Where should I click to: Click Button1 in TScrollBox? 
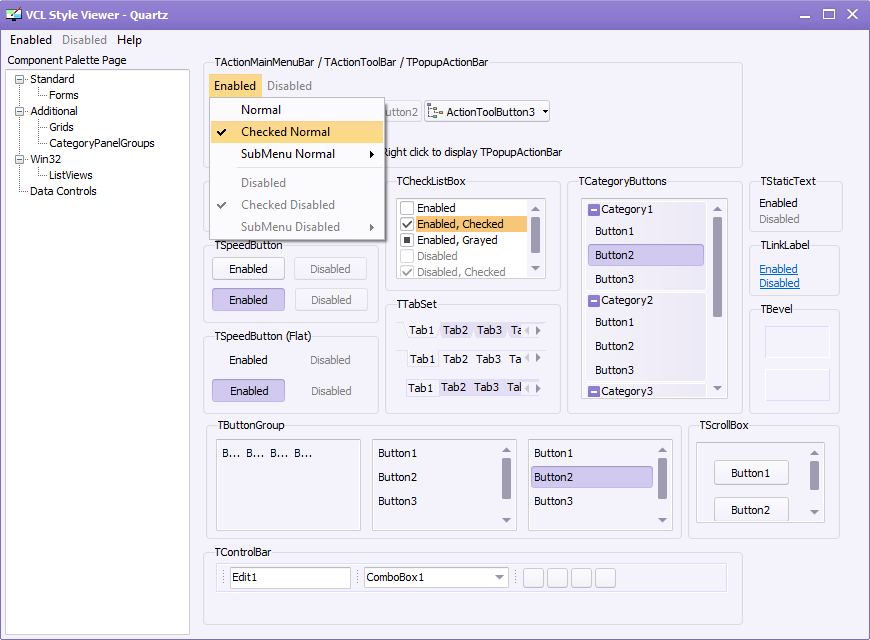[x=751, y=473]
